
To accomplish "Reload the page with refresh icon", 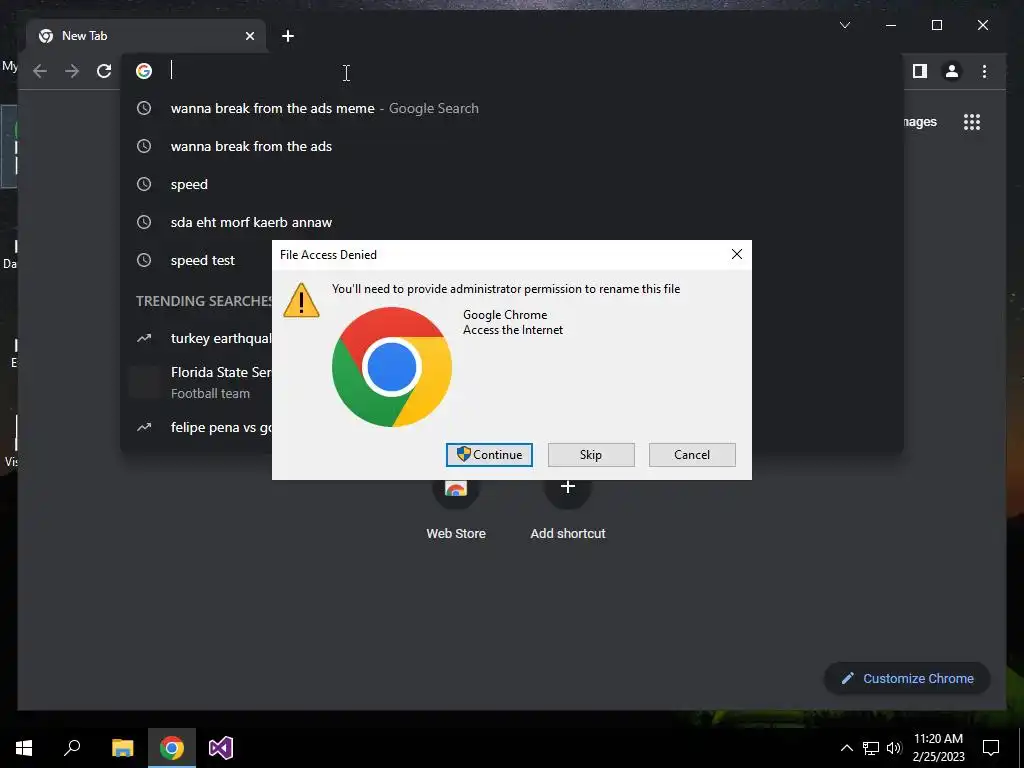I will click(104, 71).
